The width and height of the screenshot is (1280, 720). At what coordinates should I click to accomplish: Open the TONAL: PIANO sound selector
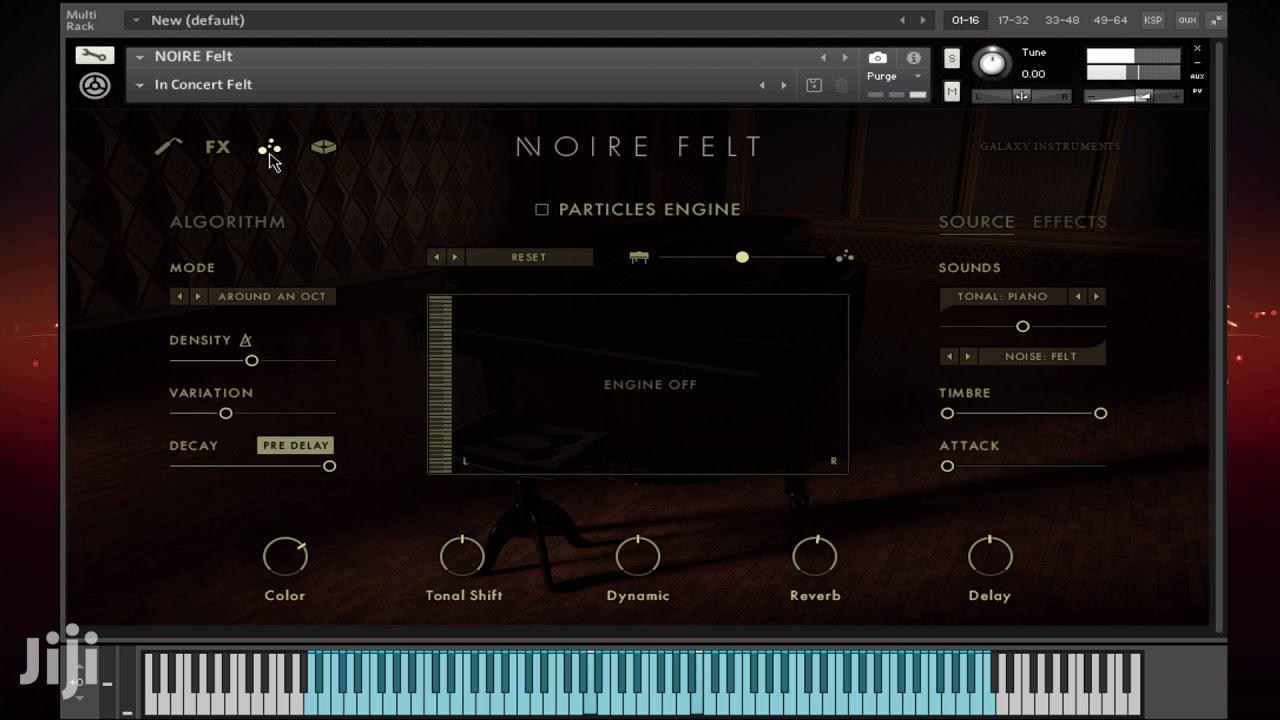[x=1003, y=296]
